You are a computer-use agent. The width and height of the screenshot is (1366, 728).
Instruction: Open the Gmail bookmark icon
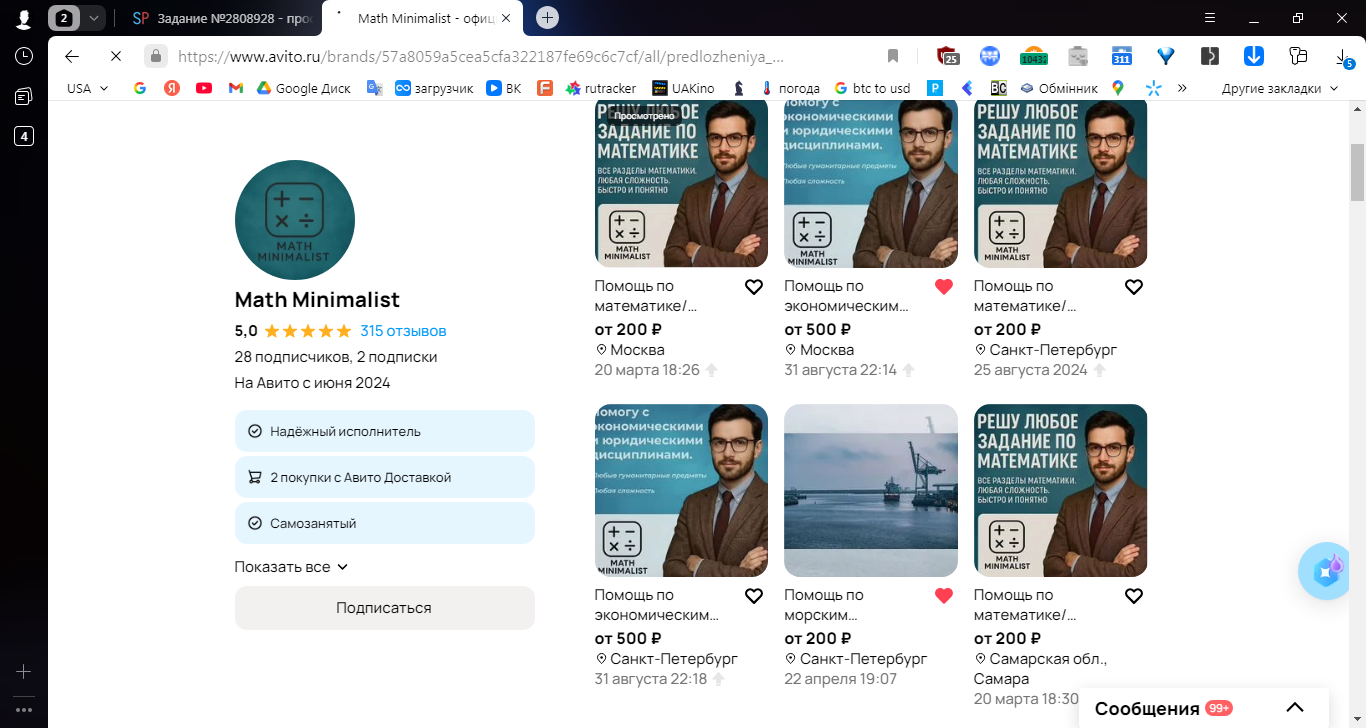coord(236,88)
